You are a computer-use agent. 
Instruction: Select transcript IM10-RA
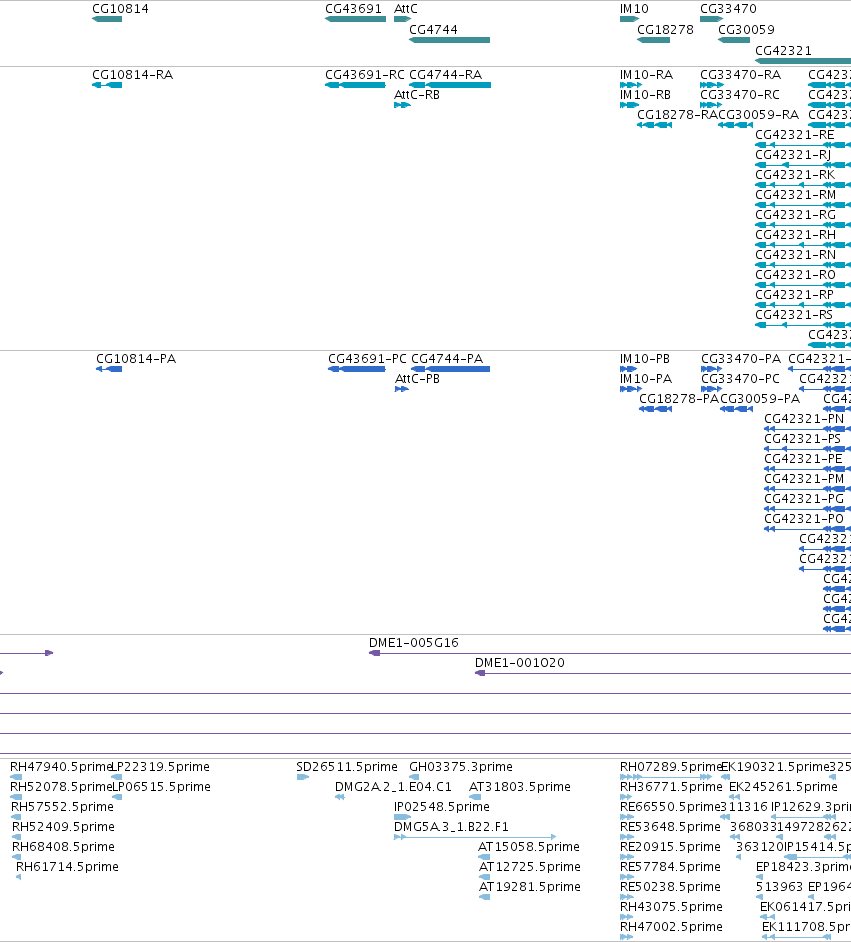646,75
